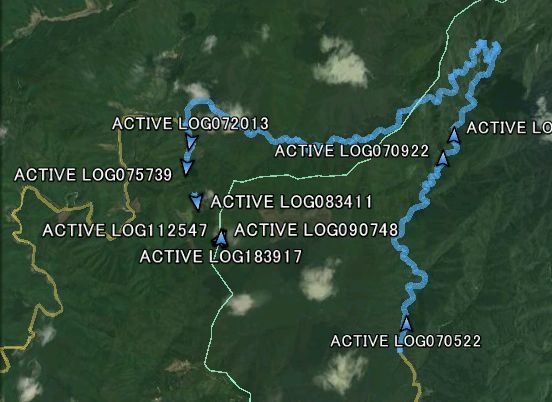The image size is (552, 402).
Task: Click the arrow marker left of ACTIVE LOG083411
Action: [196, 201]
